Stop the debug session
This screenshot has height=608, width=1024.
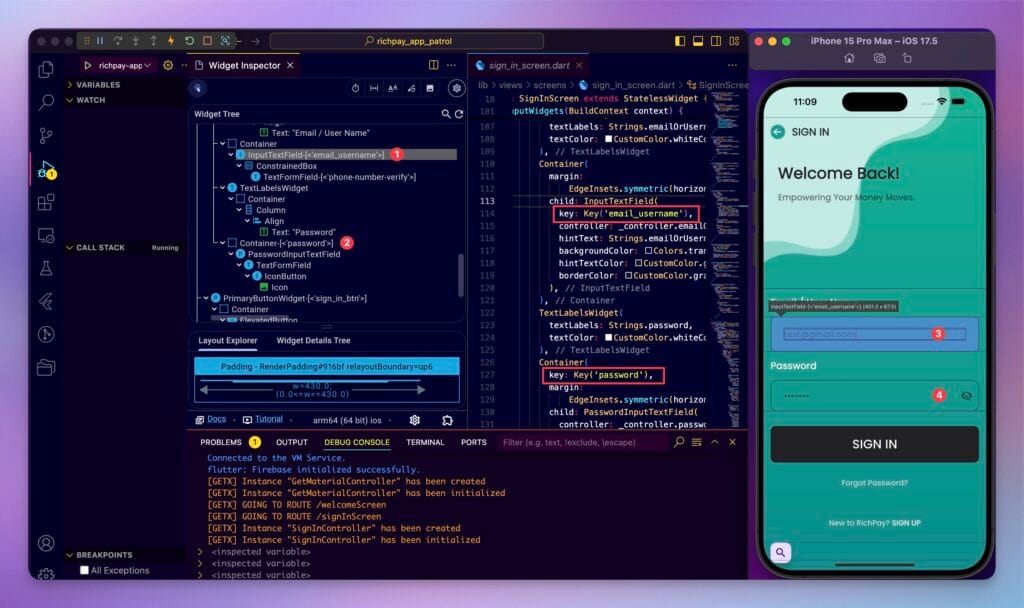tap(207, 40)
